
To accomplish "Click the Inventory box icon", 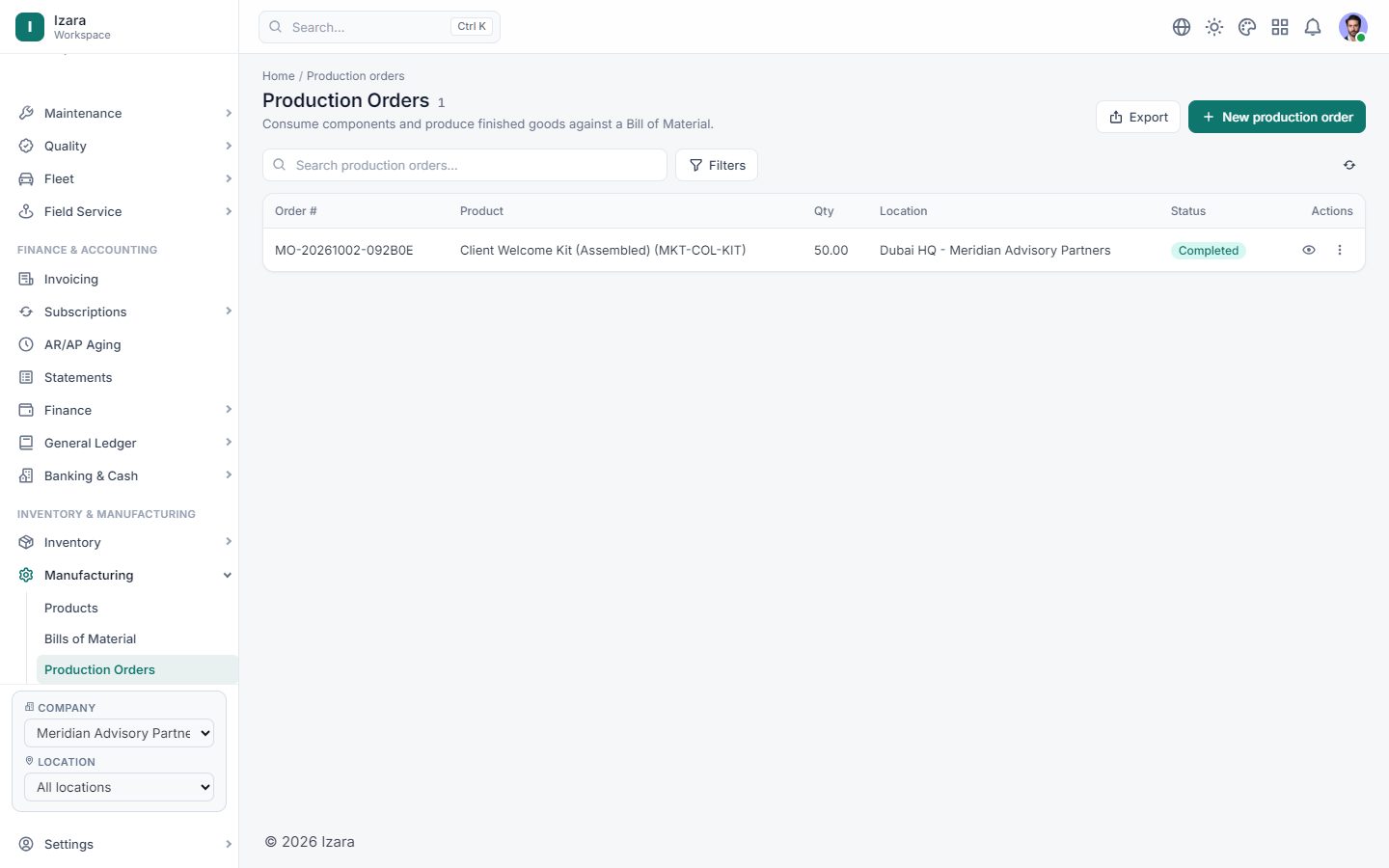I will point(26,542).
